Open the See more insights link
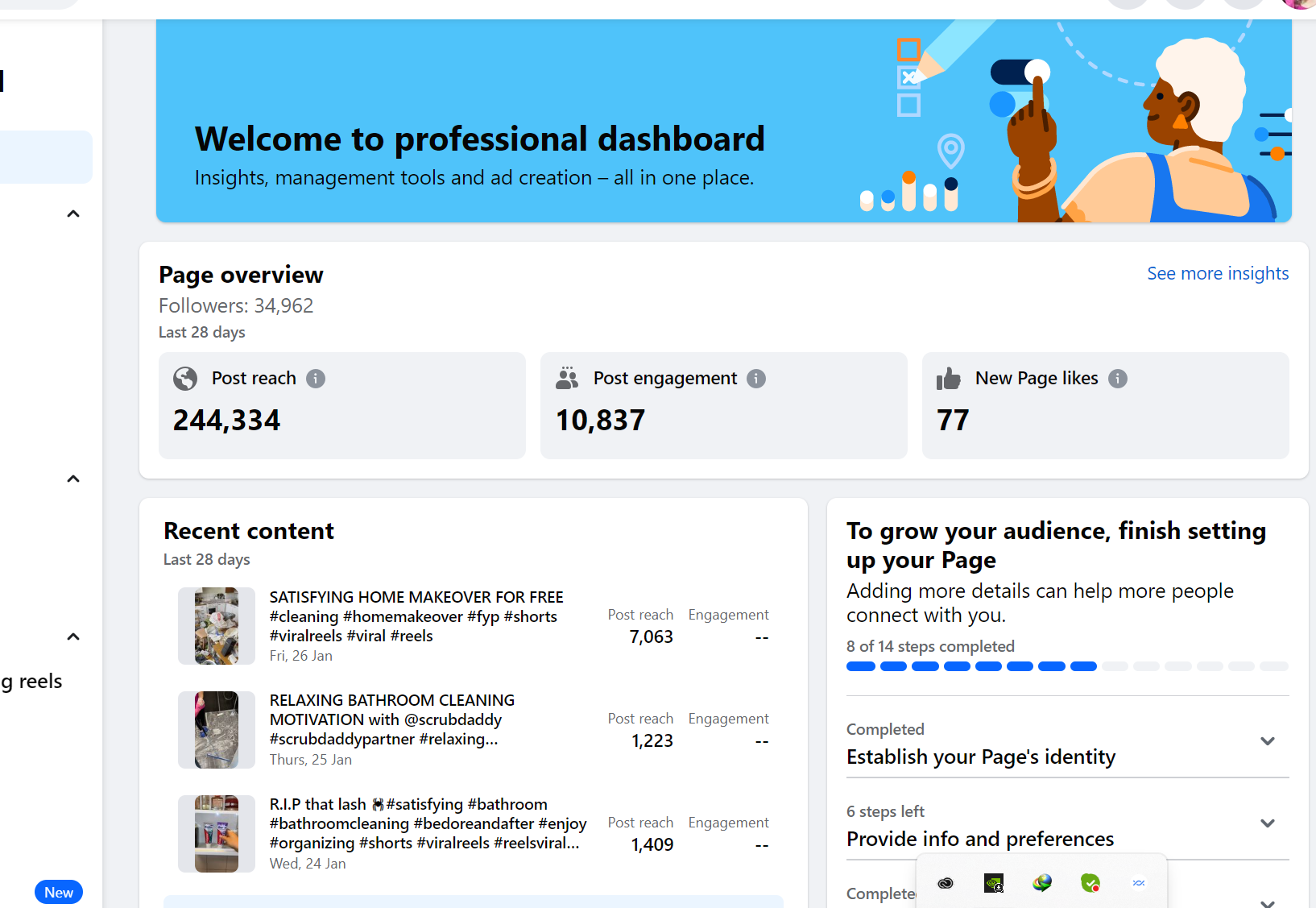1316x908 pixels. click(x=1218, y=274)
